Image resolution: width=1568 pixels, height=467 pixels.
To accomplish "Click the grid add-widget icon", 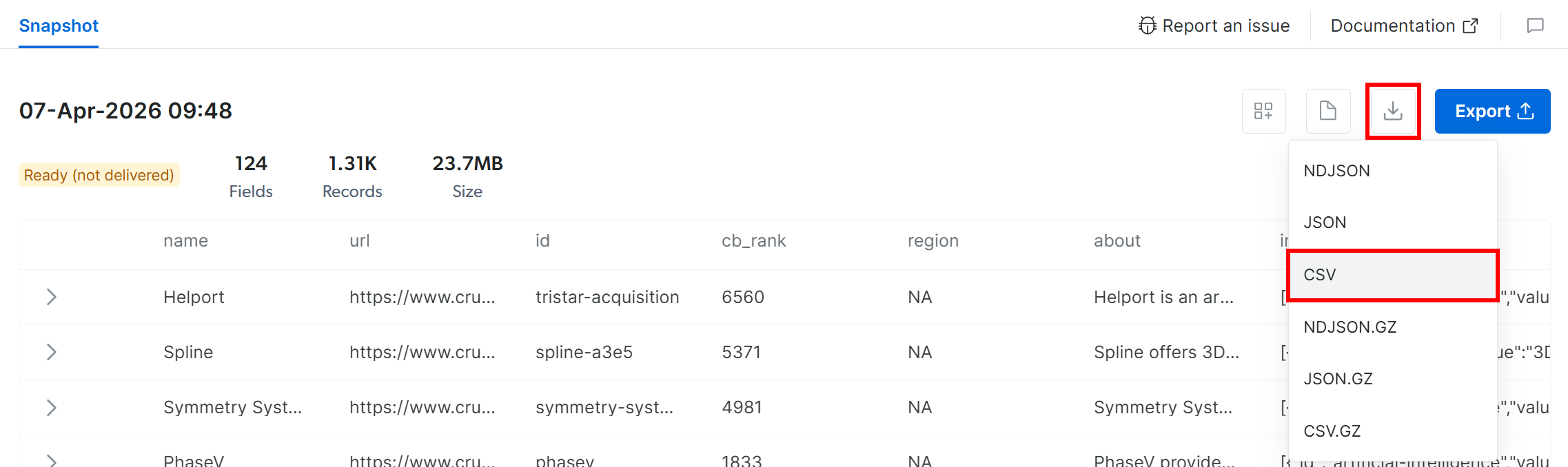I will tap(1263, 111).
